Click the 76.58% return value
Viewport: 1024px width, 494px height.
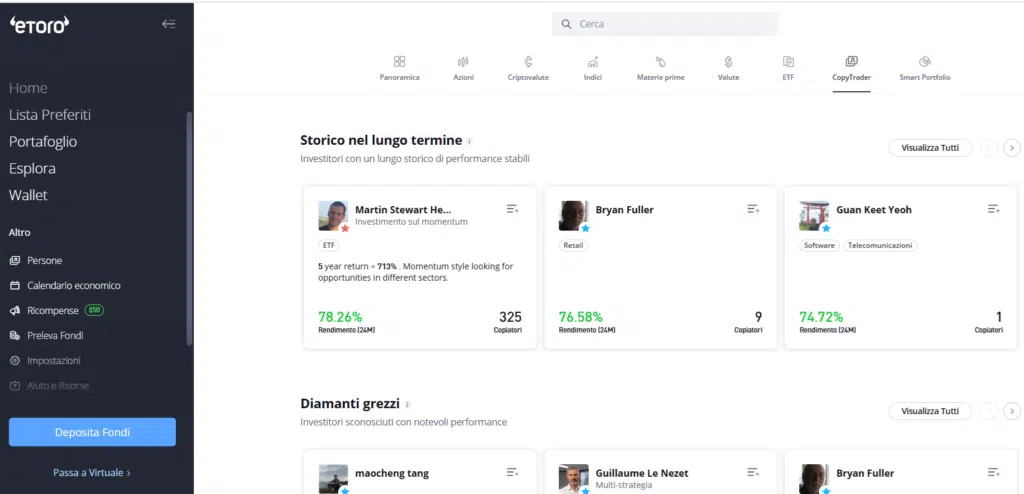(x=581, y=317)
